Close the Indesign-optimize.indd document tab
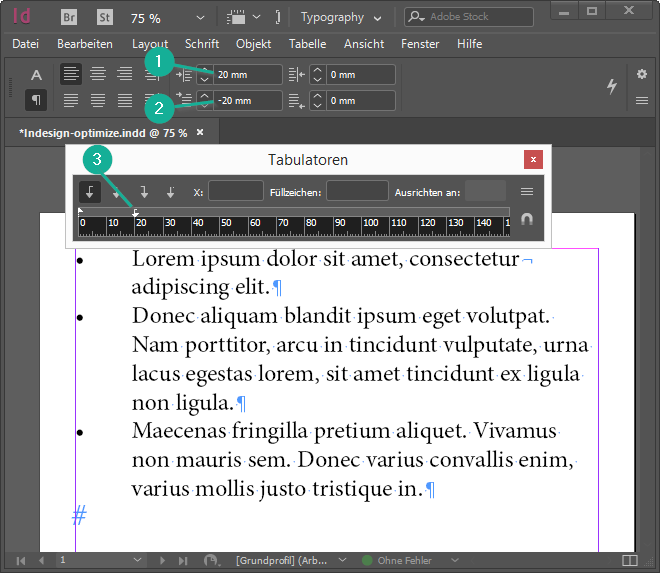The height and width of the screenshot is (573, 660). [200, 132]
